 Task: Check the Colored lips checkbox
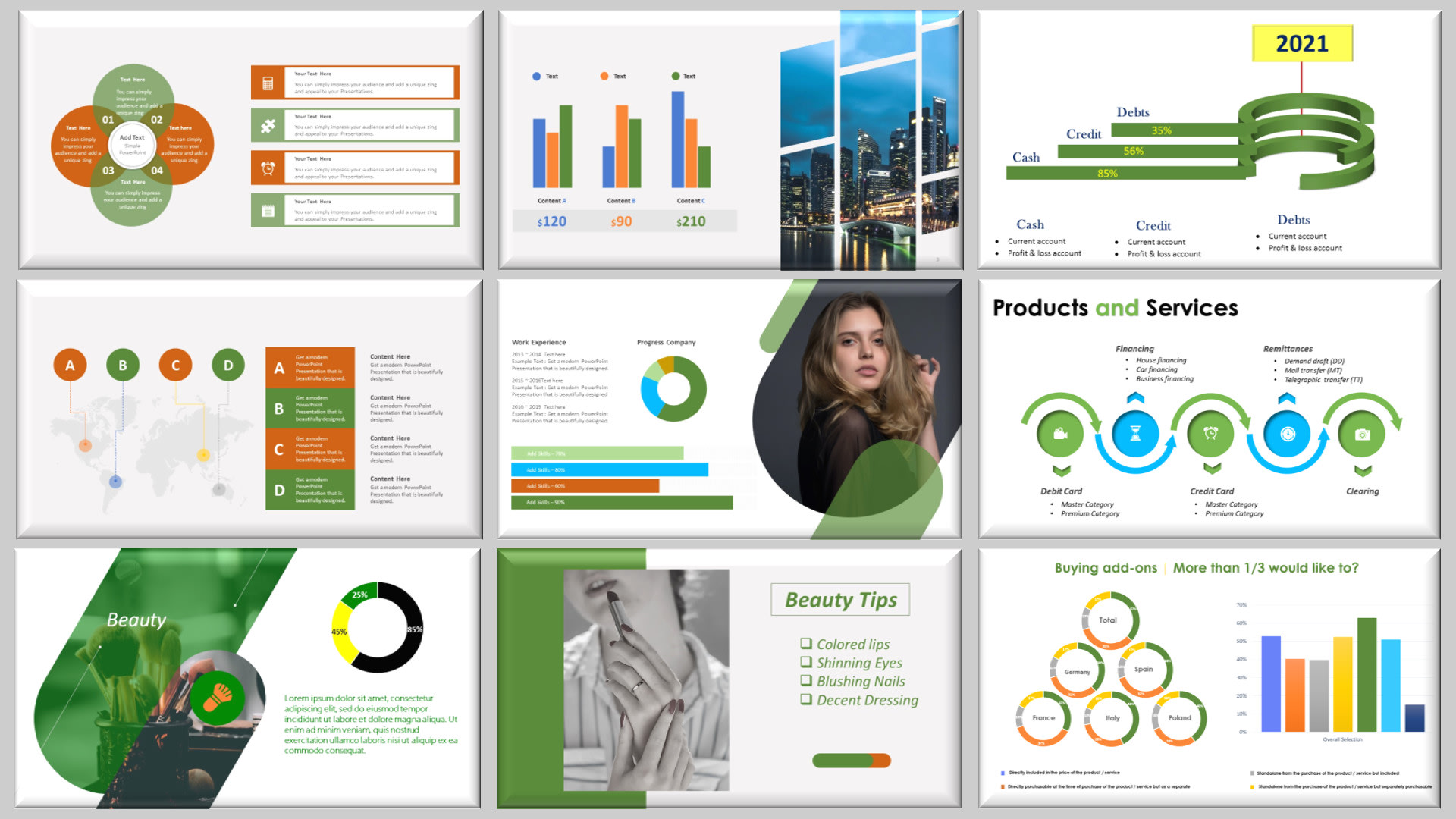click(x=806, y=643)
